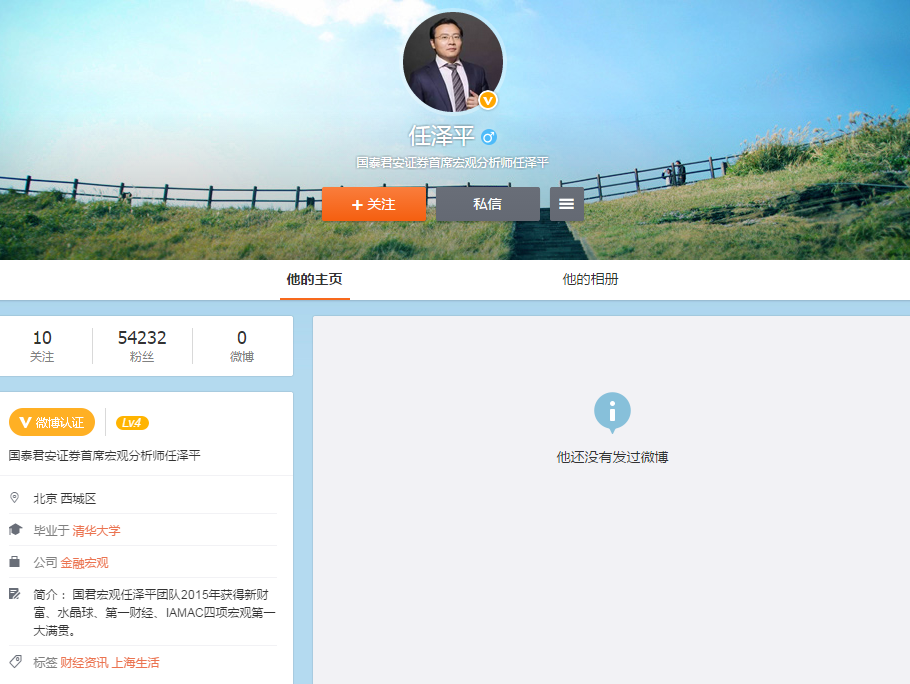Click the pencil note 简介 icon

15,593
